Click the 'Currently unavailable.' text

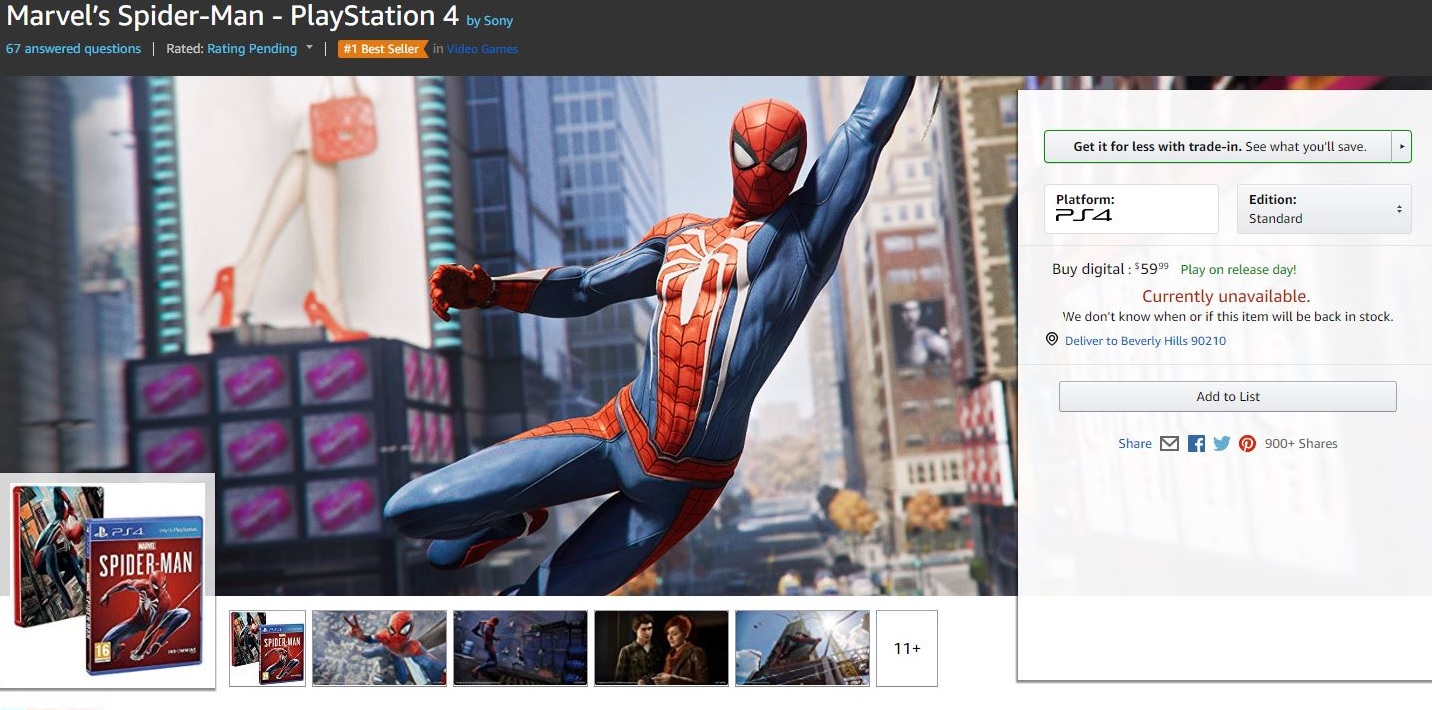click(1226, 296)
